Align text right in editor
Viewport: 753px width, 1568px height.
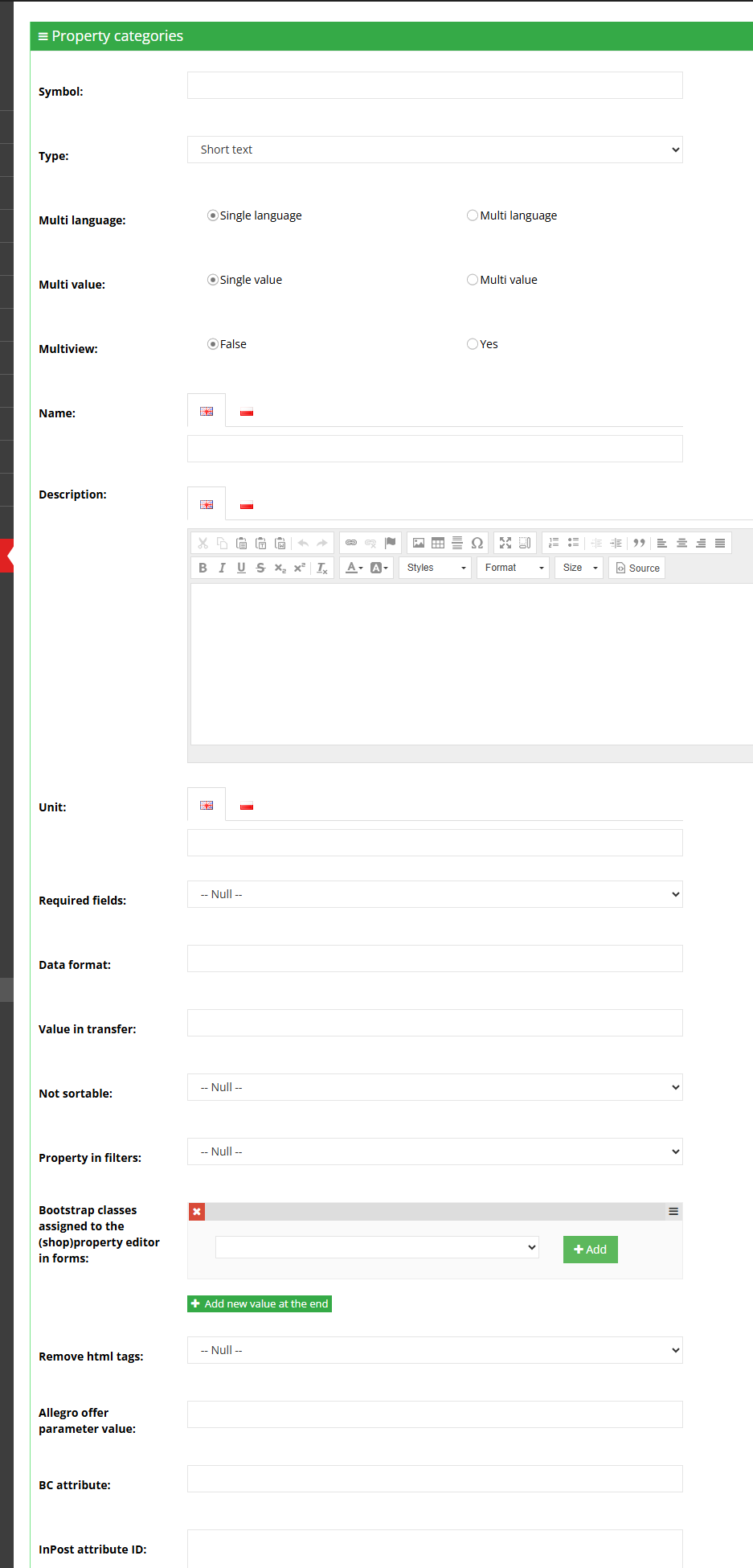click(701, 543)
